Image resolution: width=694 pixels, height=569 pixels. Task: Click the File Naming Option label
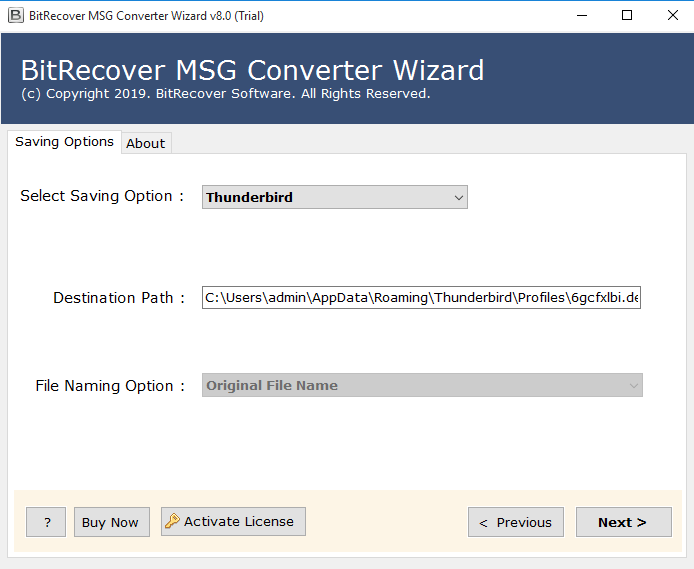[110, 385]
